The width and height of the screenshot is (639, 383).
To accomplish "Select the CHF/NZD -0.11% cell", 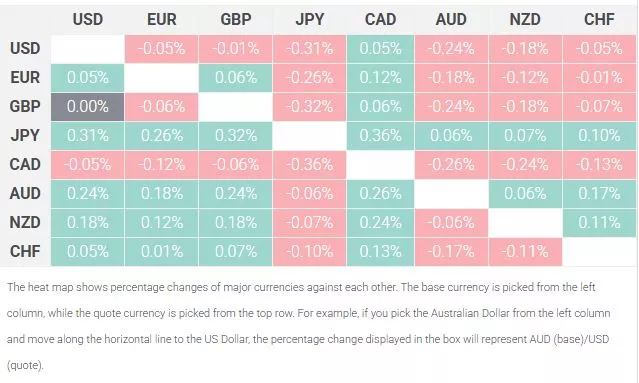I will click(525, 251).
